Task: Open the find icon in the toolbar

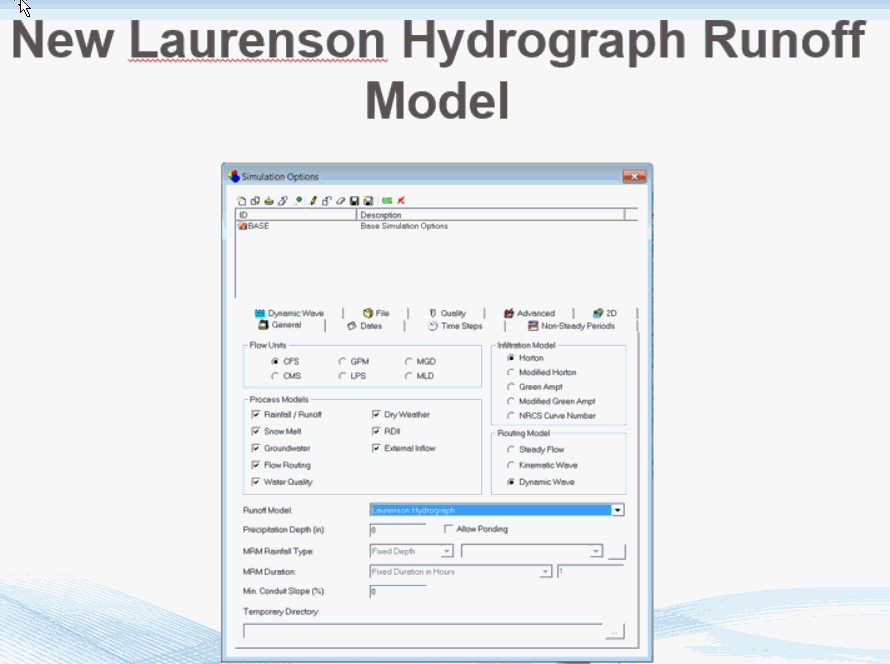Action: click(298, 200)
